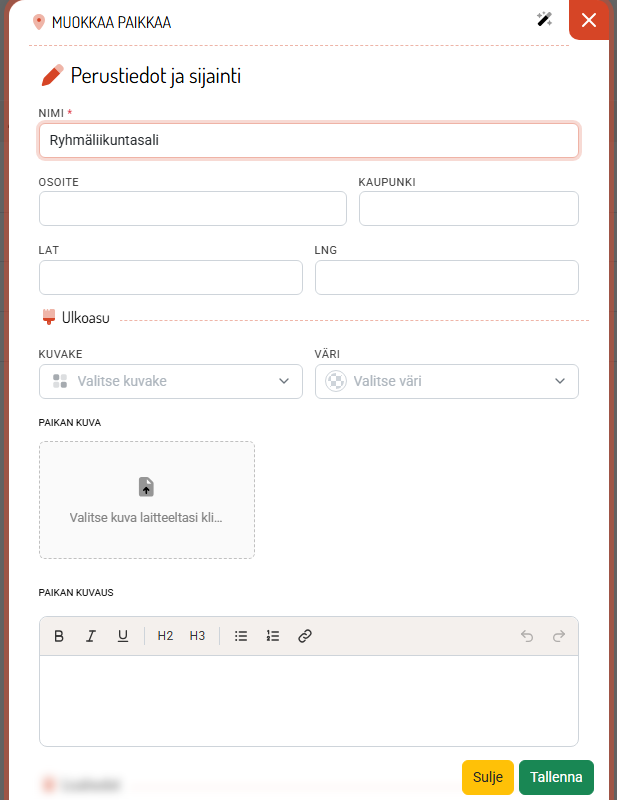Toggle underline formatting in description editor
Viewport: 617px width, 800px height.
click(123, 636)
